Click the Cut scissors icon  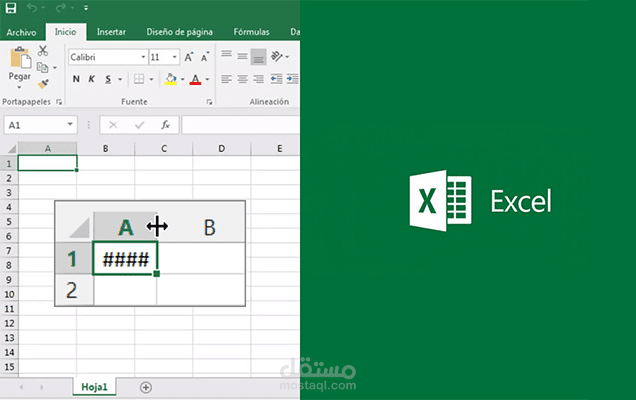[x=43, y=51]
